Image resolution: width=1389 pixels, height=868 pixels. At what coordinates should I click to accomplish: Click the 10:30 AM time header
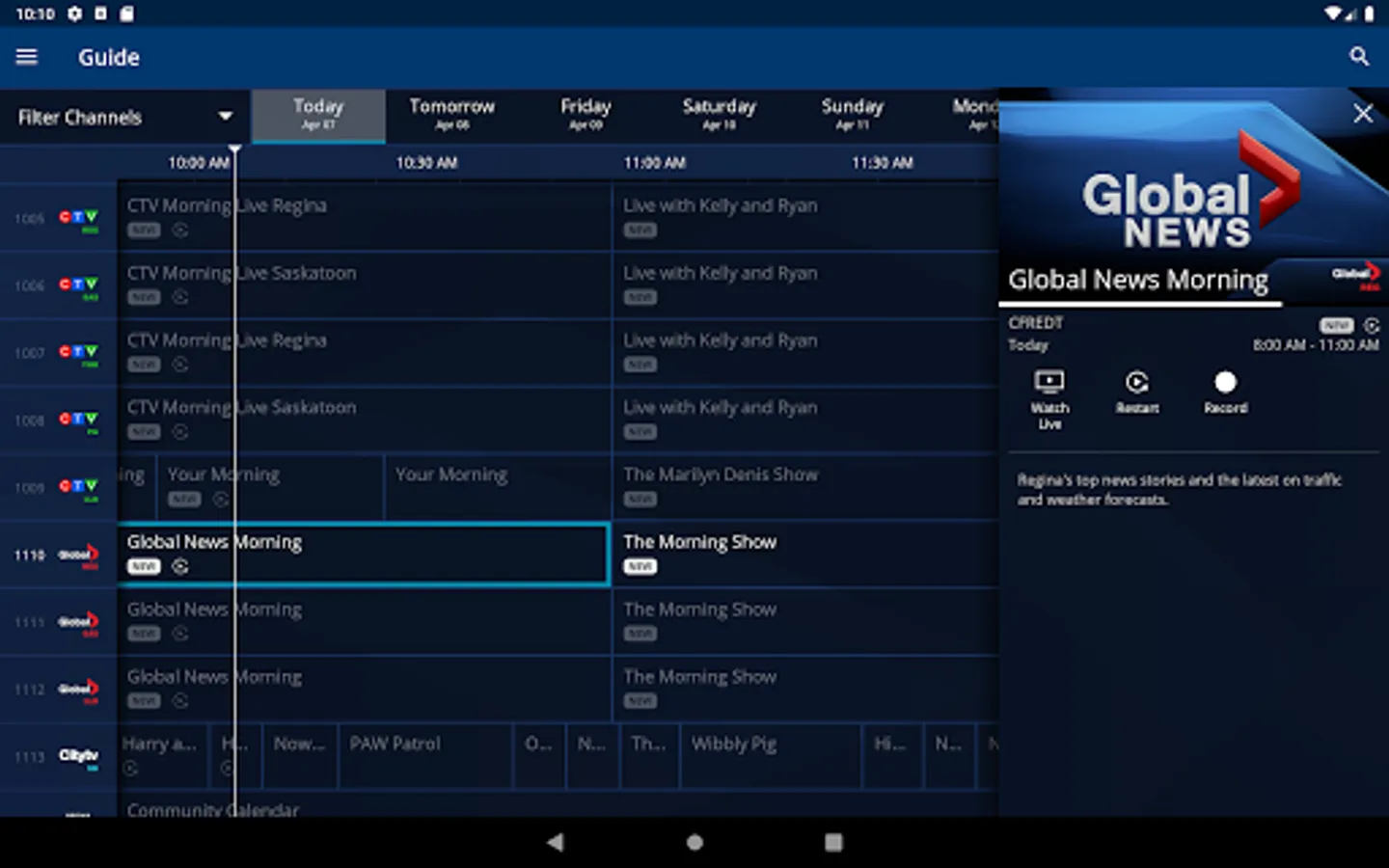(426, 163)
